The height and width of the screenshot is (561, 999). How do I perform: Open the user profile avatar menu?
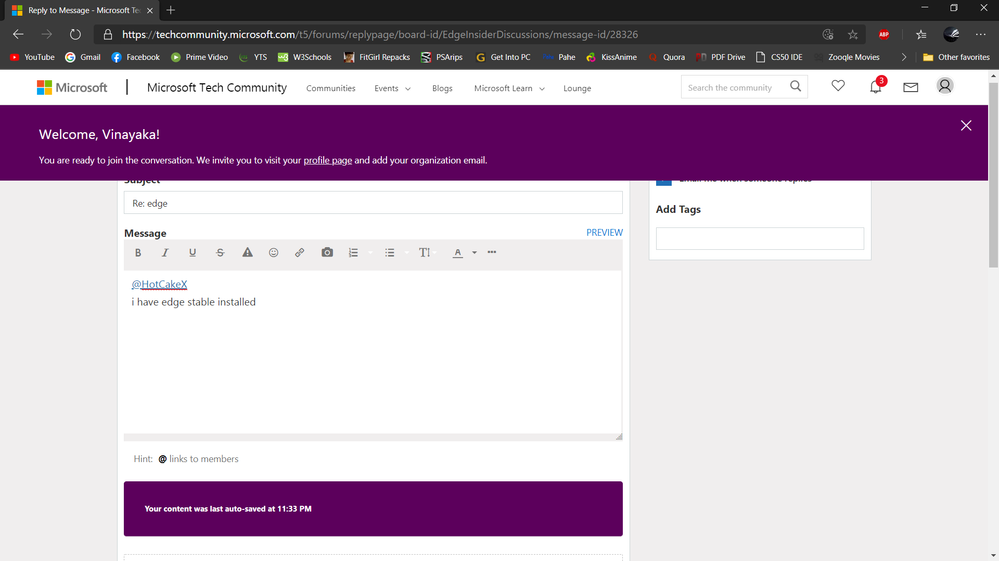point(945,85)
